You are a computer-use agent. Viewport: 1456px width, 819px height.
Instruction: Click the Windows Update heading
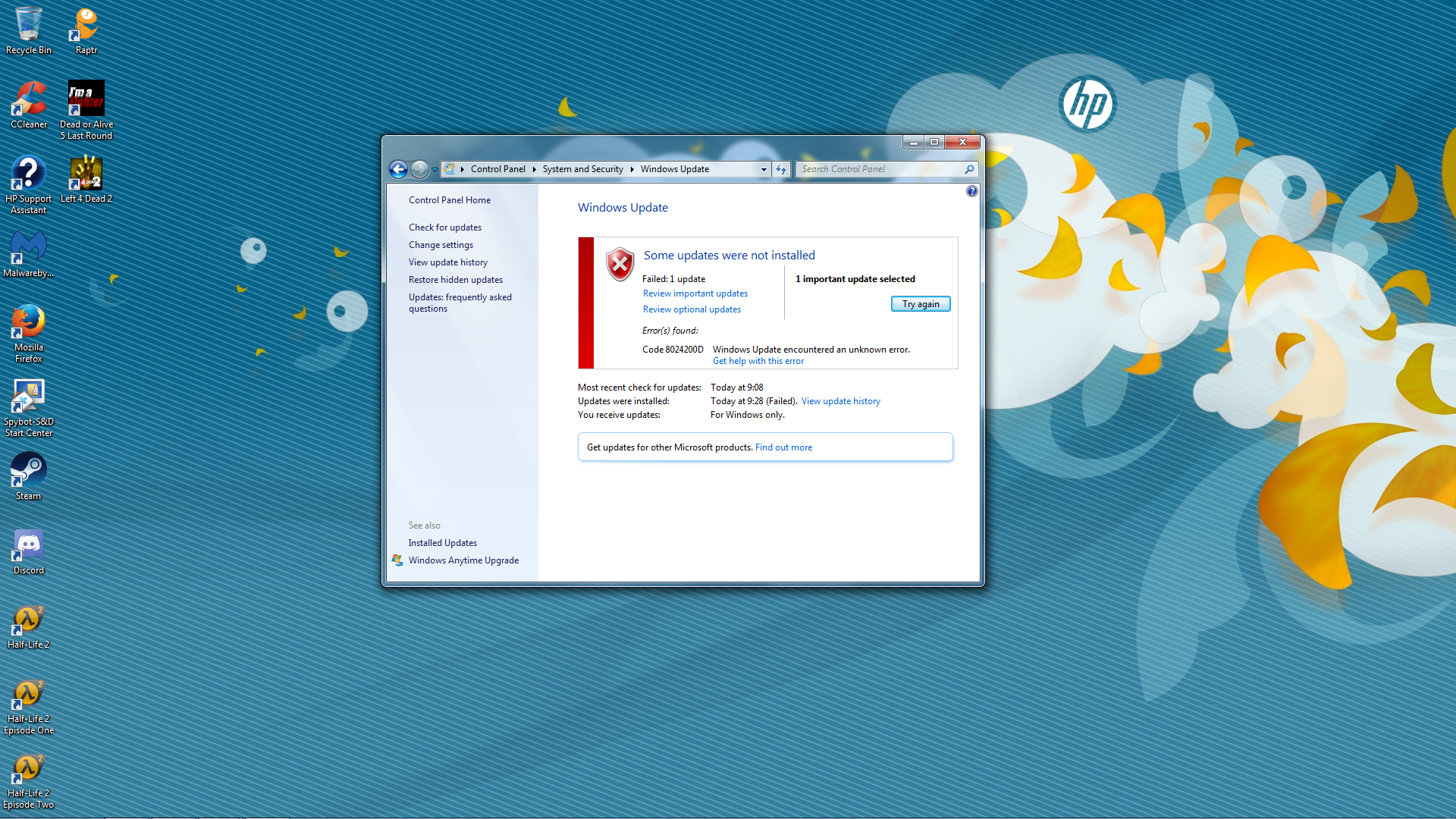[623, 208]
